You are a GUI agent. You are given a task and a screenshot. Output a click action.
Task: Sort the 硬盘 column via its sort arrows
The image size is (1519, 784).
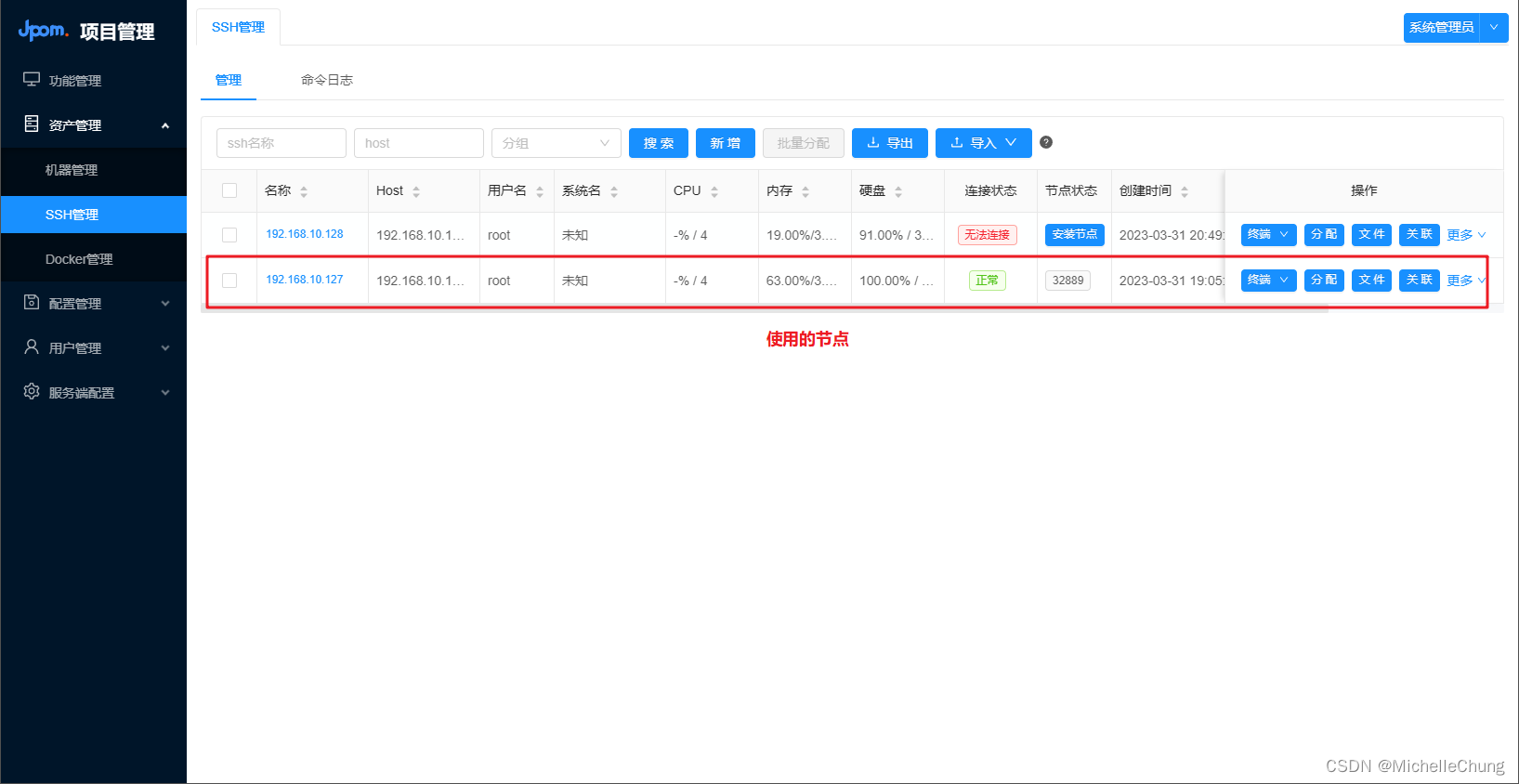coord(898,191)
